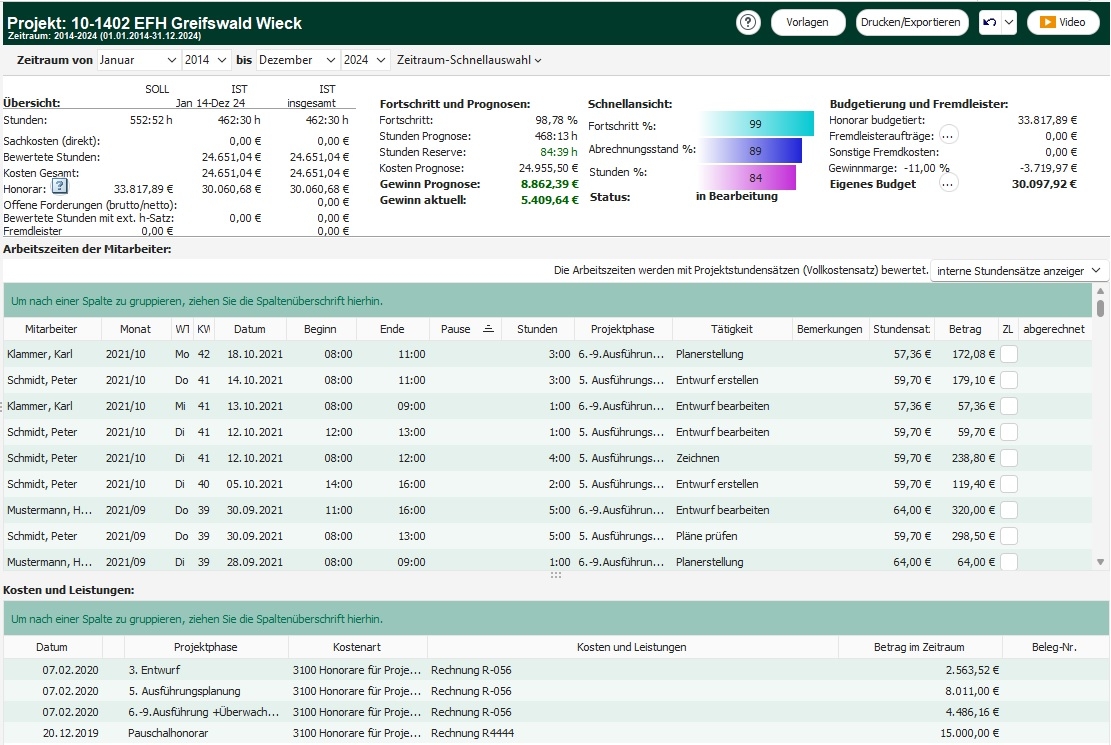Click the Projektphase header in work times table

622,329
